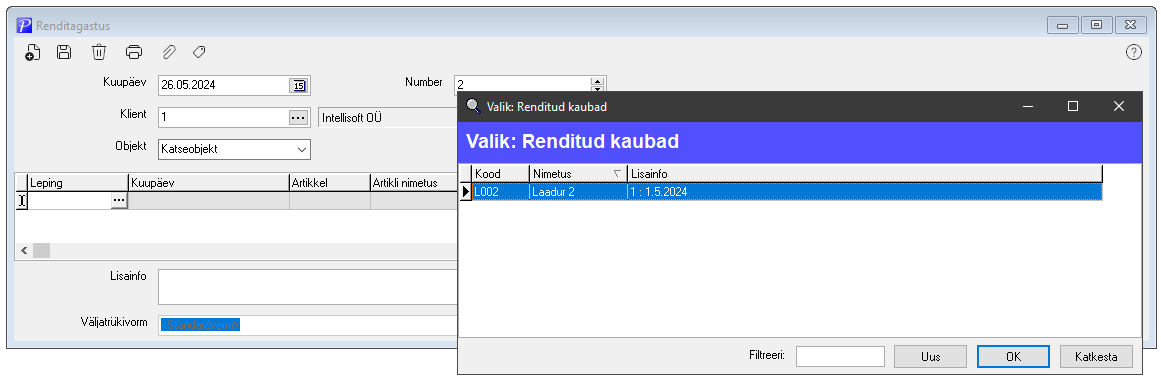
Task: Click the Renditagastus window app icon
Action: [x=24, y=26]
